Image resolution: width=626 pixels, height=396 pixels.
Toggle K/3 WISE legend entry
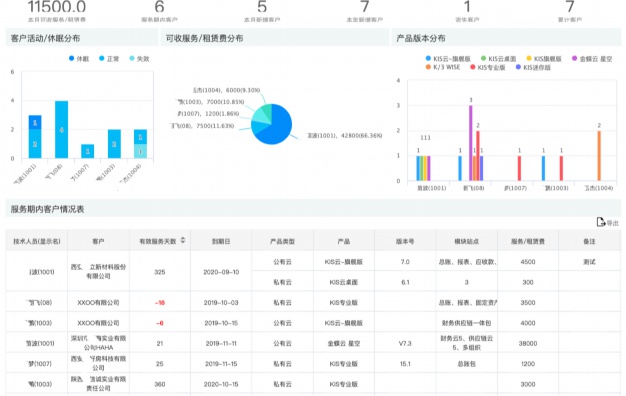click(443, 67)
